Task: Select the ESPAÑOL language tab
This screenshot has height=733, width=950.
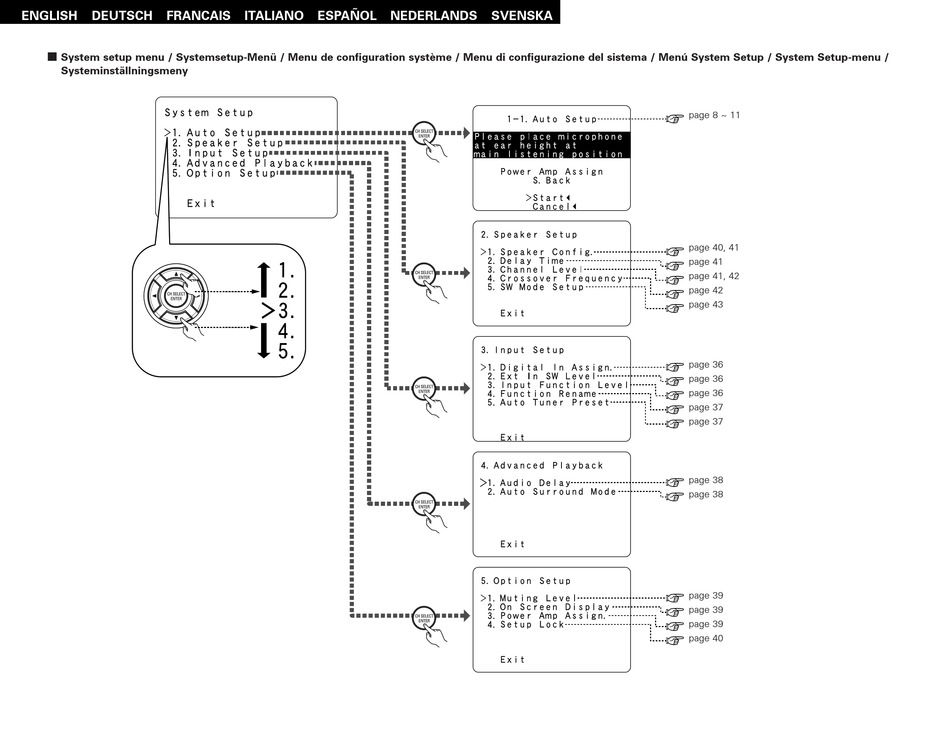Action: click(347, 15)
